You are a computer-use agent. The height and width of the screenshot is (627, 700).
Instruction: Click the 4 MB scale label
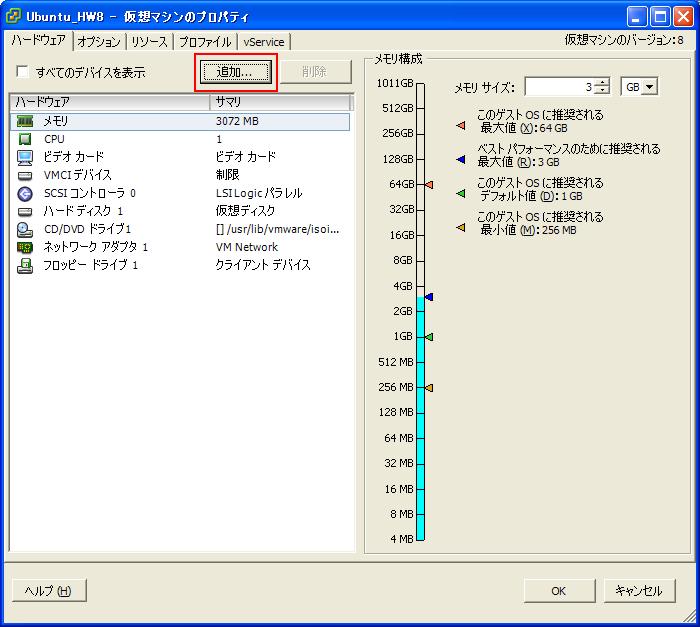tap(402, 539)
